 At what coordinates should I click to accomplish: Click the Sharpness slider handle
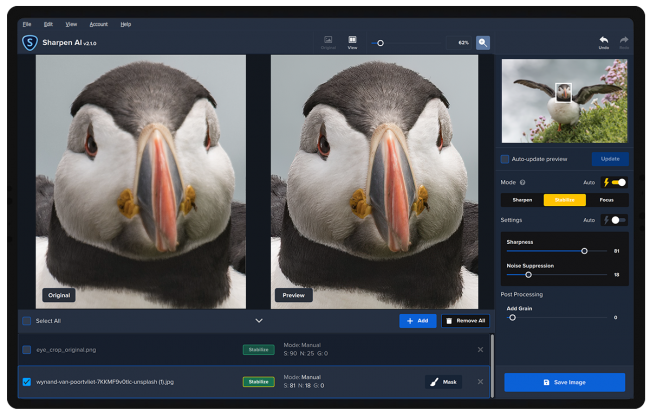click(584, 251)
